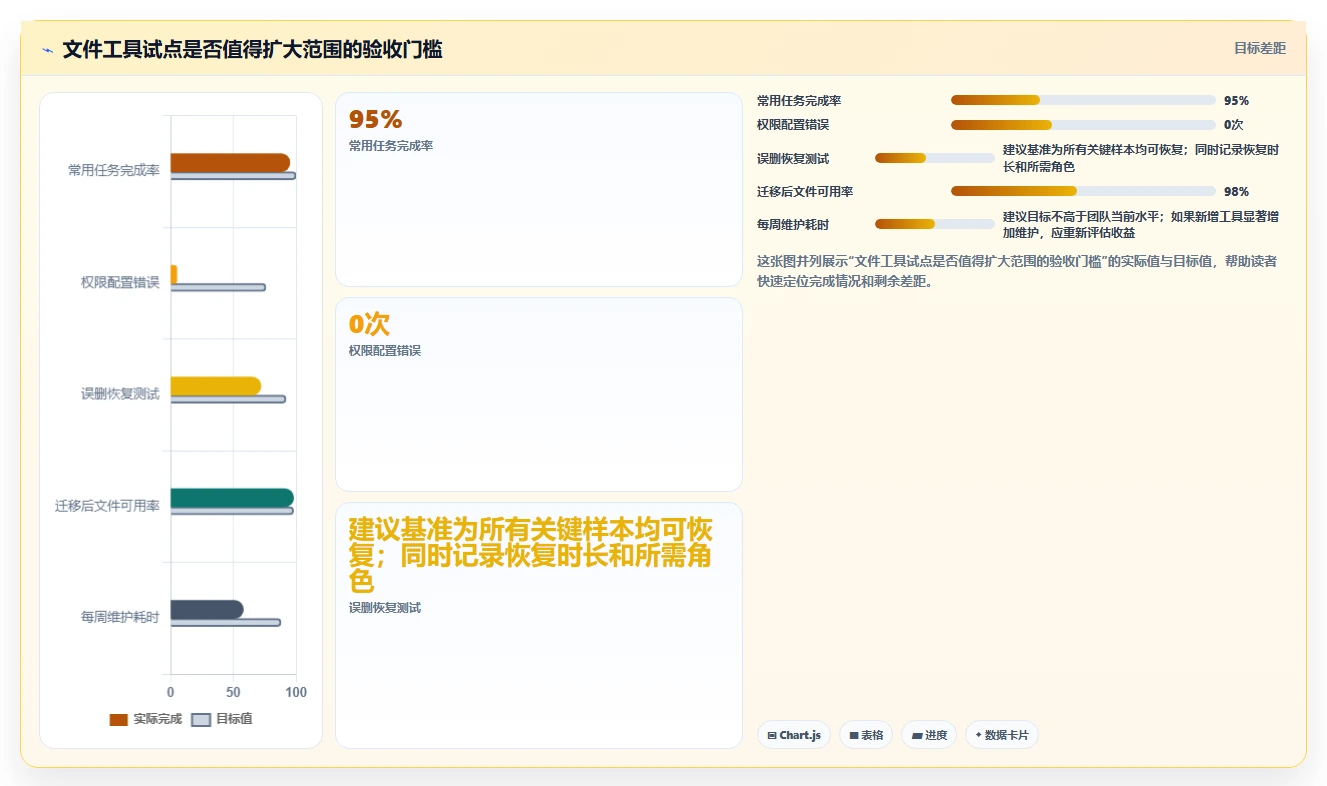Click the 误删恢复测试 caption in the third card
Viewport: 1327px width, 786px height.
385,608
